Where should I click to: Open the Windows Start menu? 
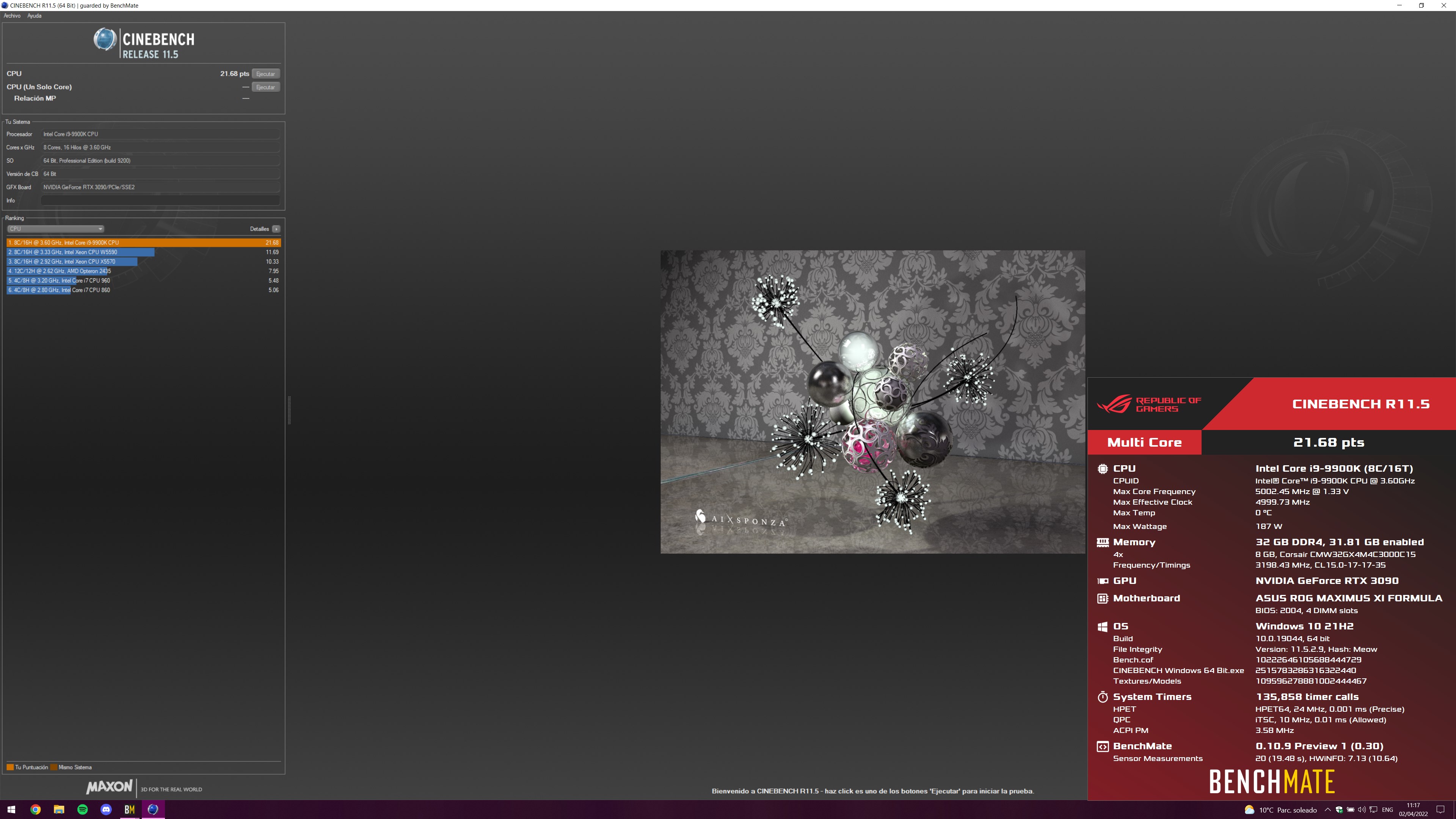(x=11, y=810)
